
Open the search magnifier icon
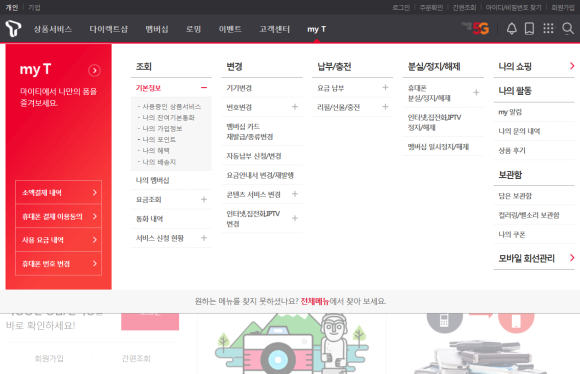[568, 28]
